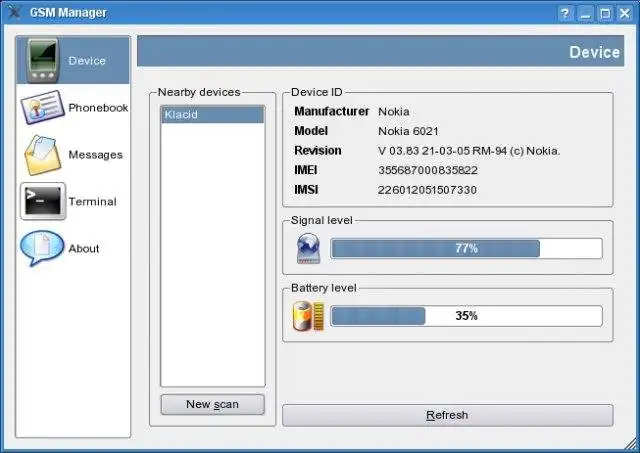Maximize the GSM Manager window
The image size is (640, 453).
[605, 13]
